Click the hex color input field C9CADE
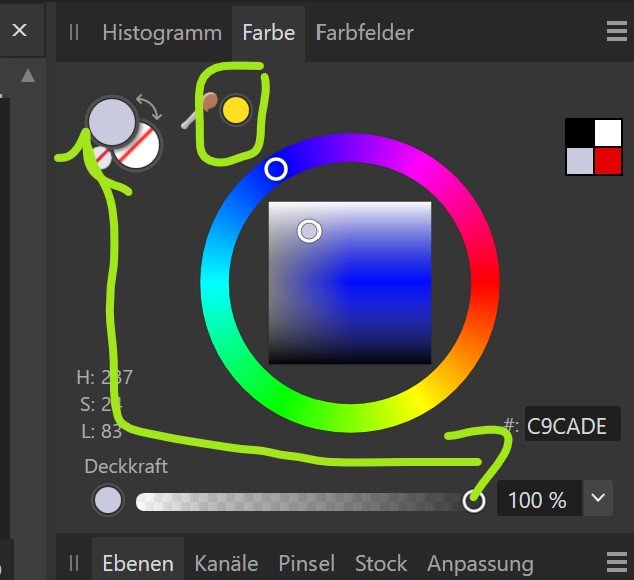Viewport: 634px width, 580px height. (x=573, y=425)
